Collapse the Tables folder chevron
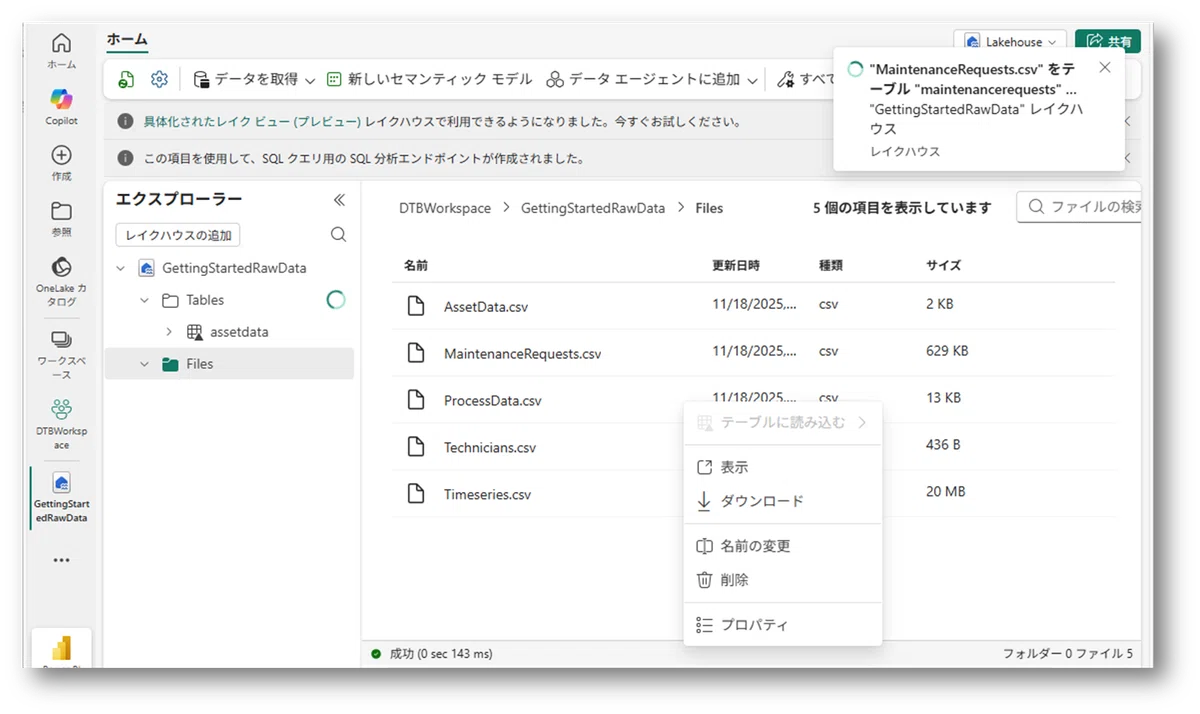This screenshot has height=714, width=1200. 145,300
